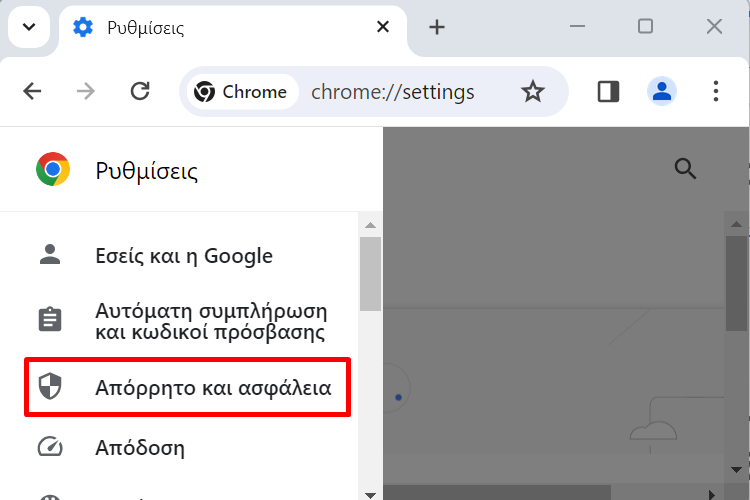Open Απόρρητο και ασφάλεια section
The width and height of the screenshot is (750, 500).
[x=188, y=387]
